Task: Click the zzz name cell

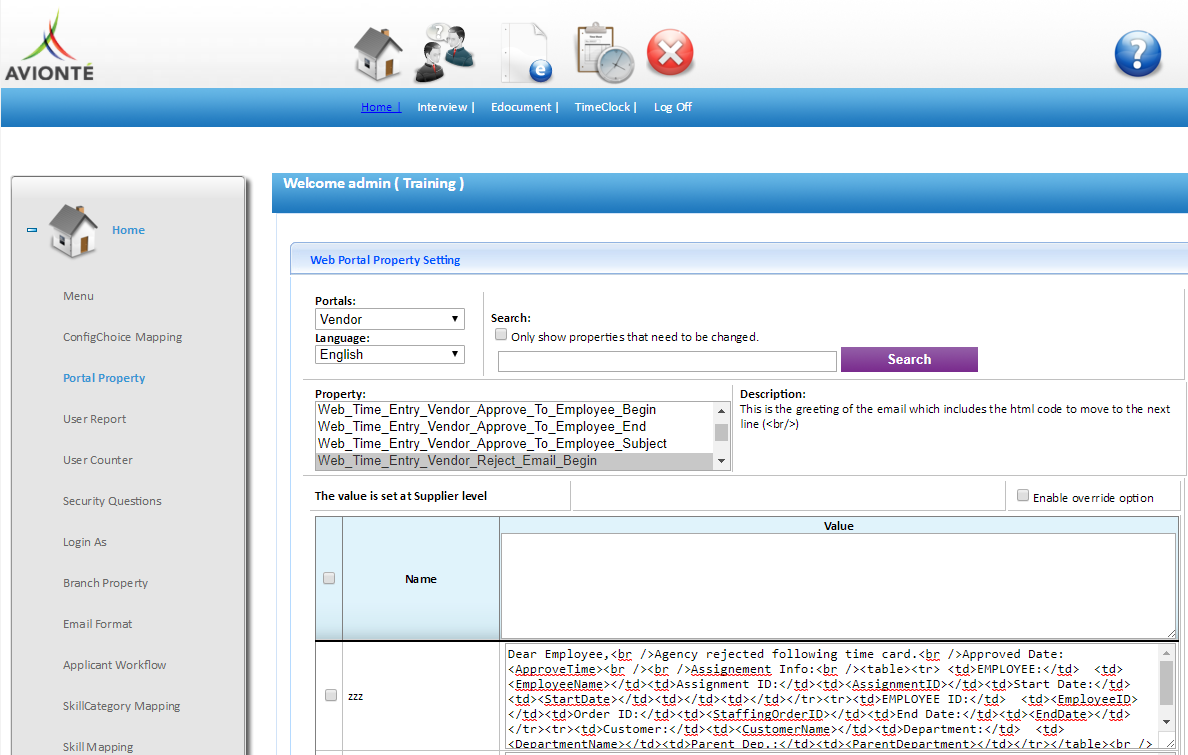Action: [421, 696]
